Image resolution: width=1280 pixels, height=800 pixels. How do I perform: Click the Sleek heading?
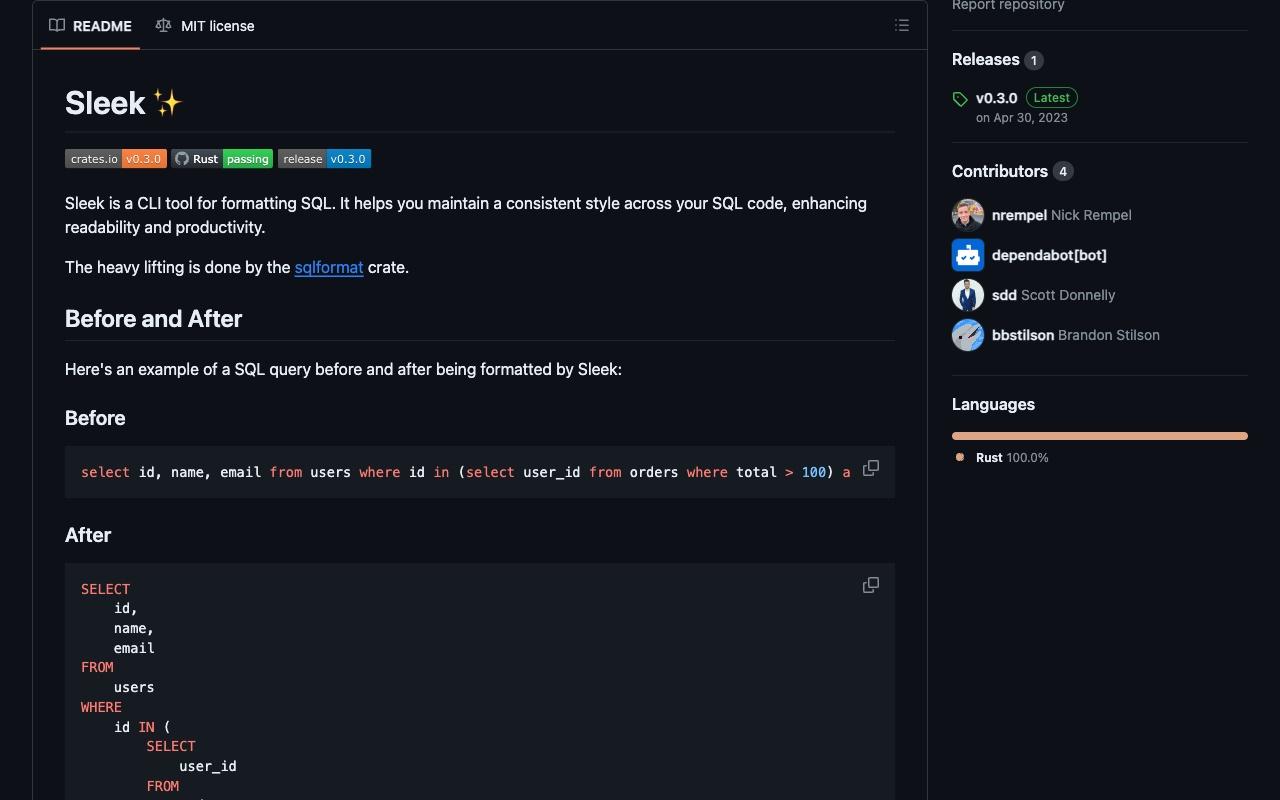pos(124,103)
